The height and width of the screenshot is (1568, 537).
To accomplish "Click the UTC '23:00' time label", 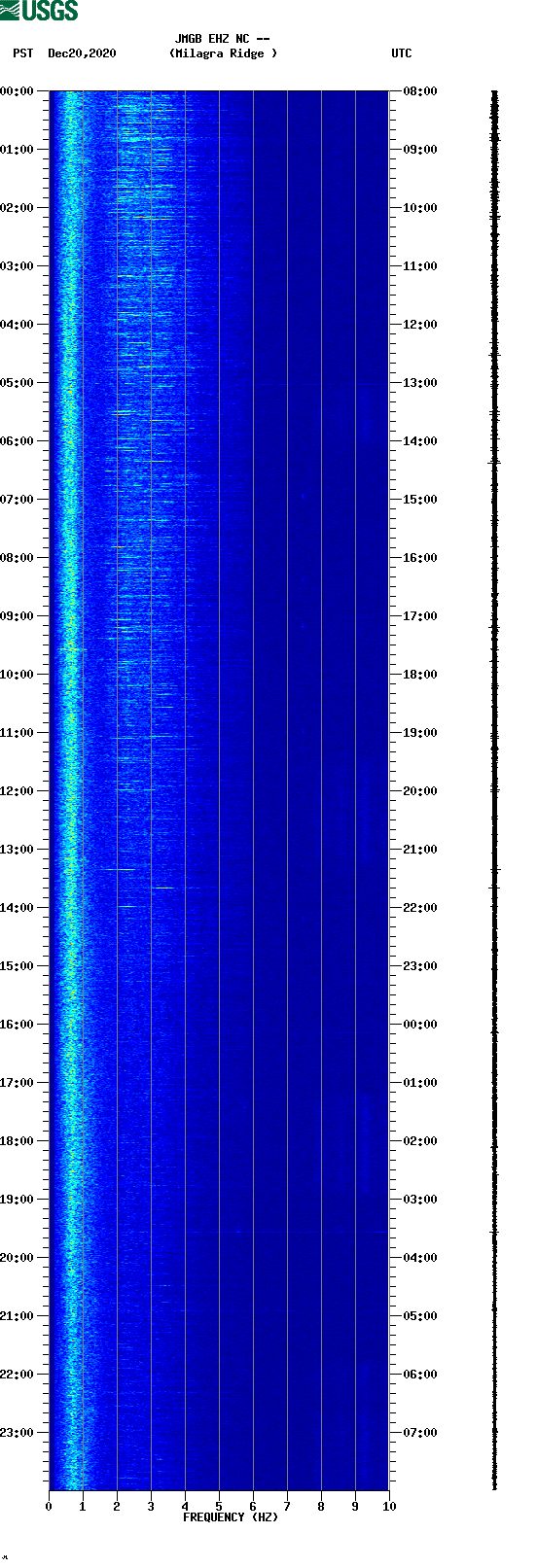I will pyautogui.click(x=419, y=966).
